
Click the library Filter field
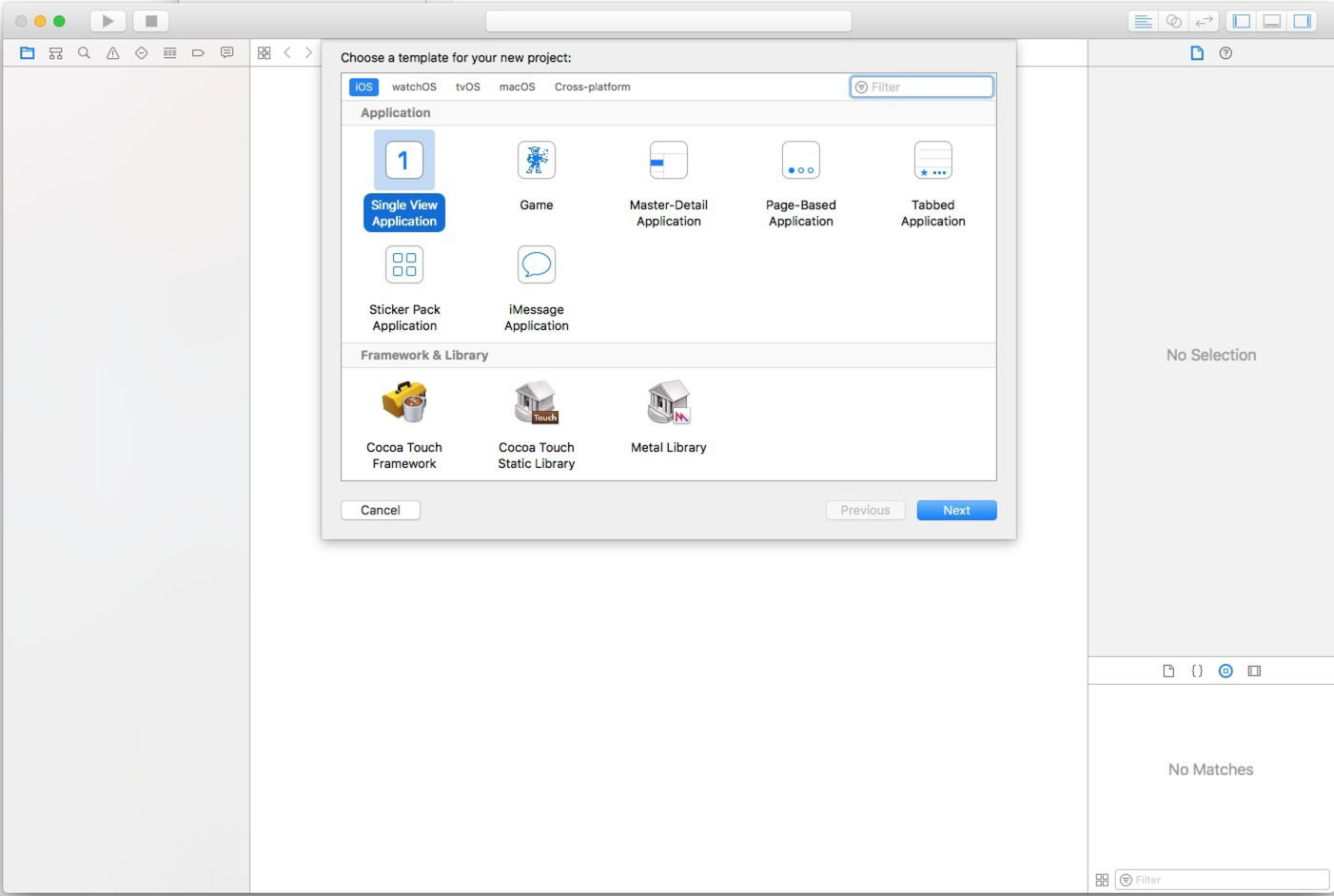(1222, 880)
